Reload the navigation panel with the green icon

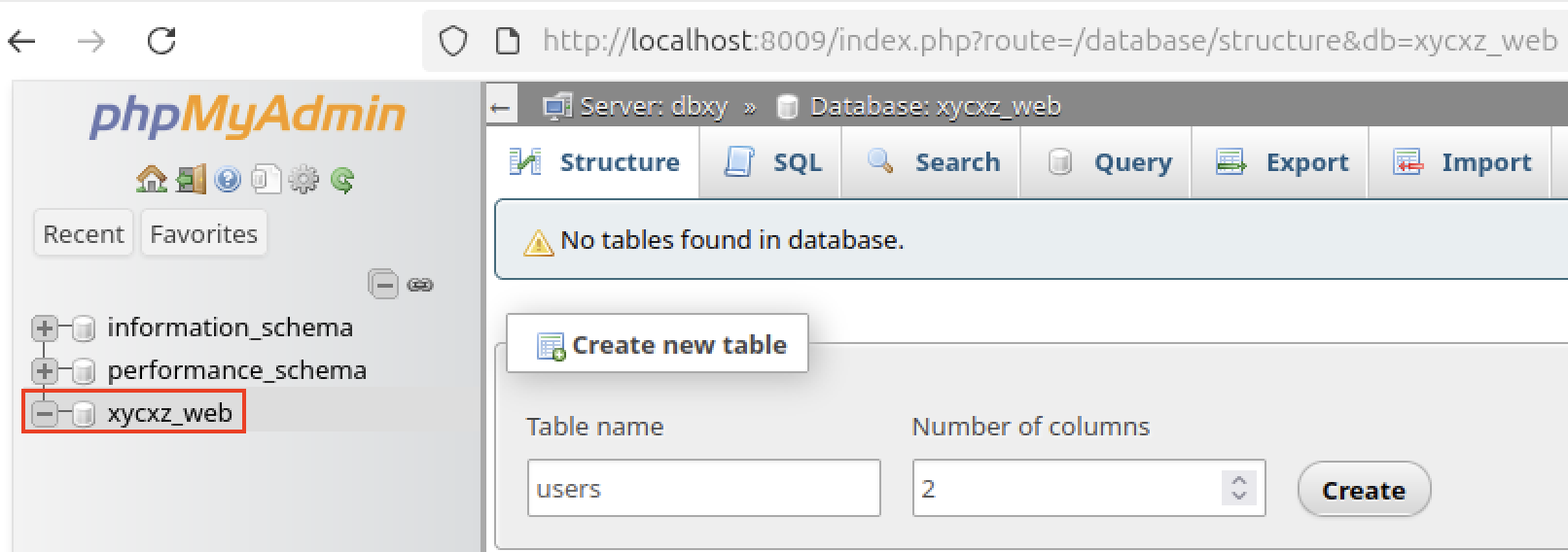point(342,180)
